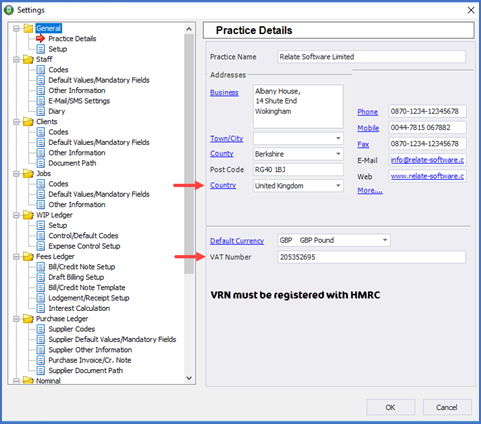Click the Cancel button

click(x=447, y=407)
